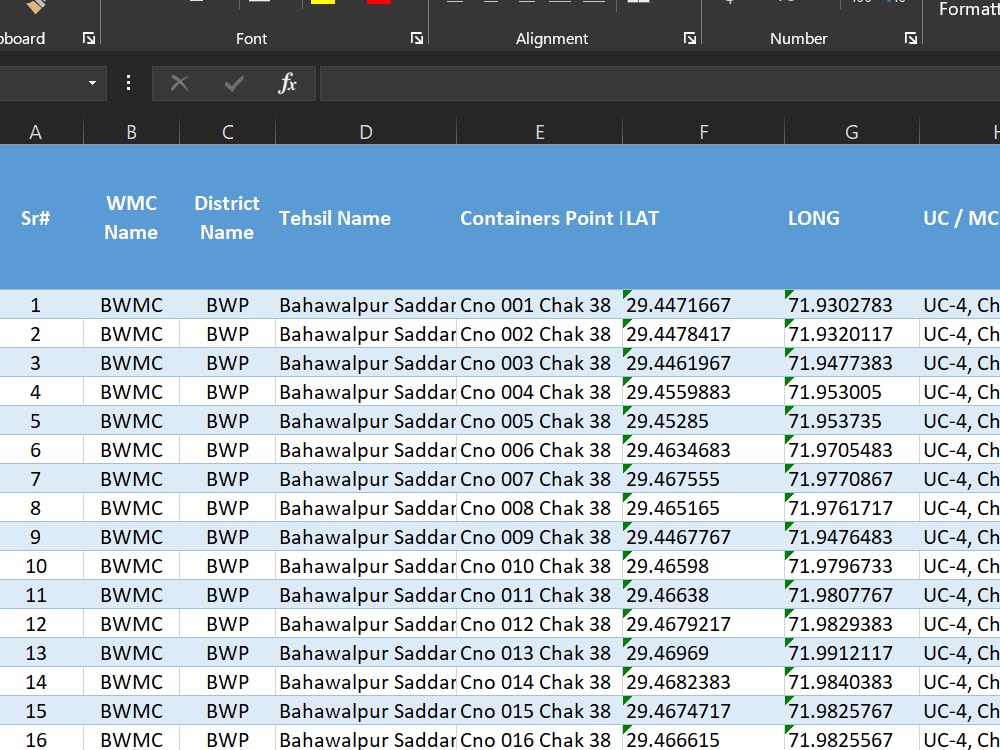Select column B header

pos(131,133)
